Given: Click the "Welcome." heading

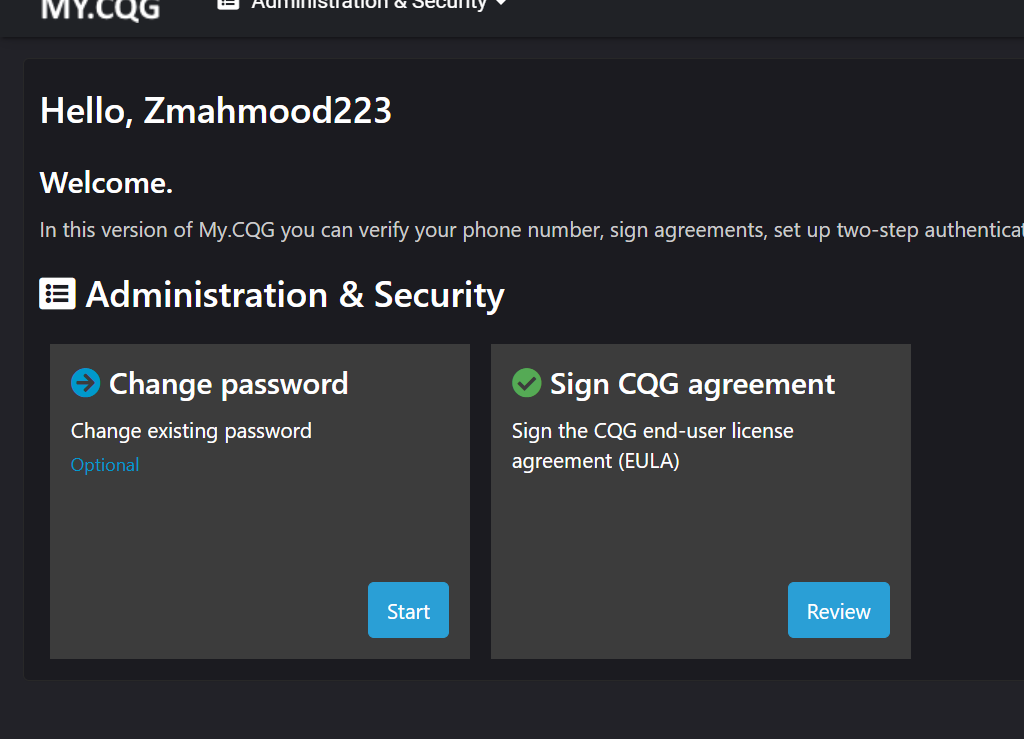Looking at the screenshot, I should click(x=106, y=183).
